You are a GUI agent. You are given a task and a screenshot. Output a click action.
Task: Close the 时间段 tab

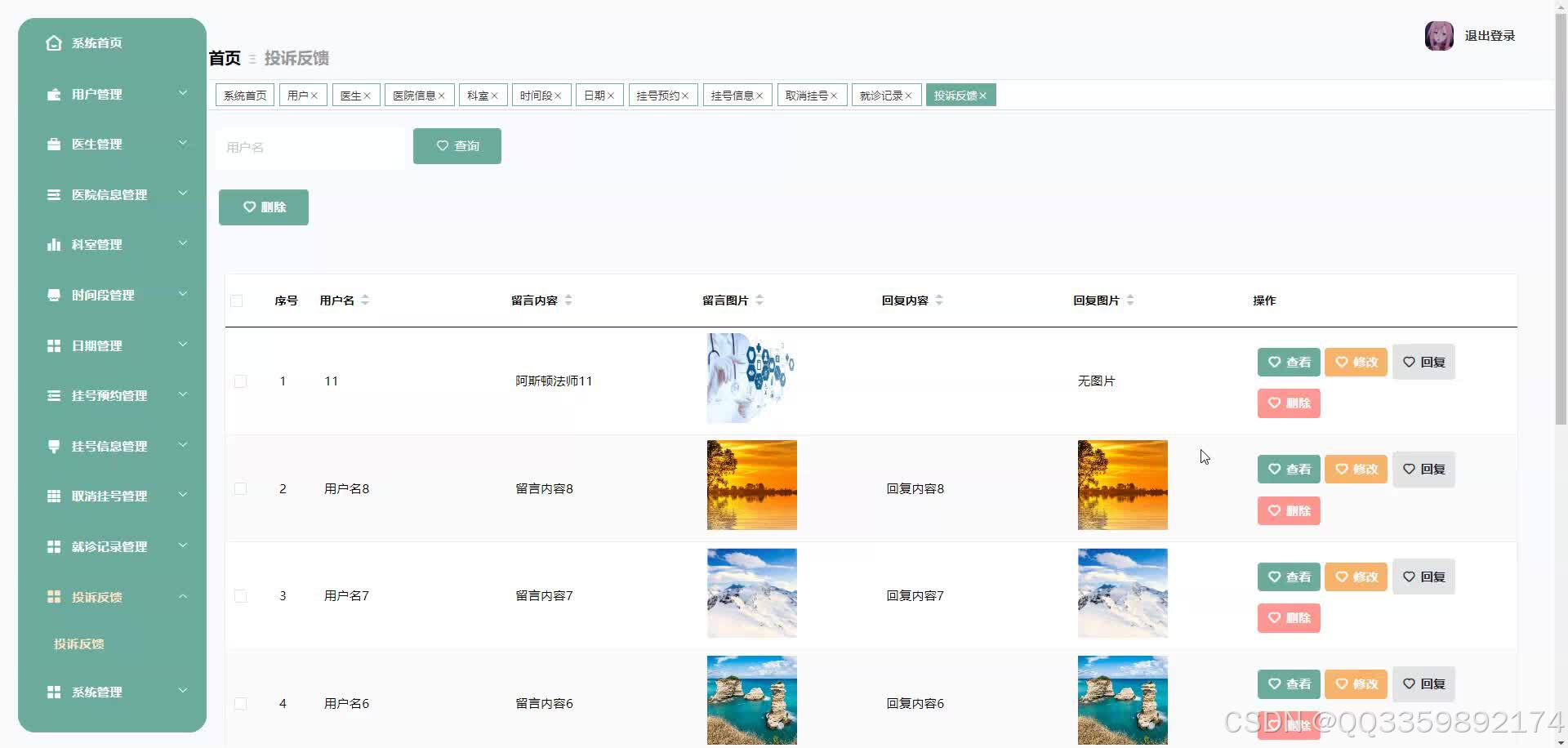click(558, 96)
